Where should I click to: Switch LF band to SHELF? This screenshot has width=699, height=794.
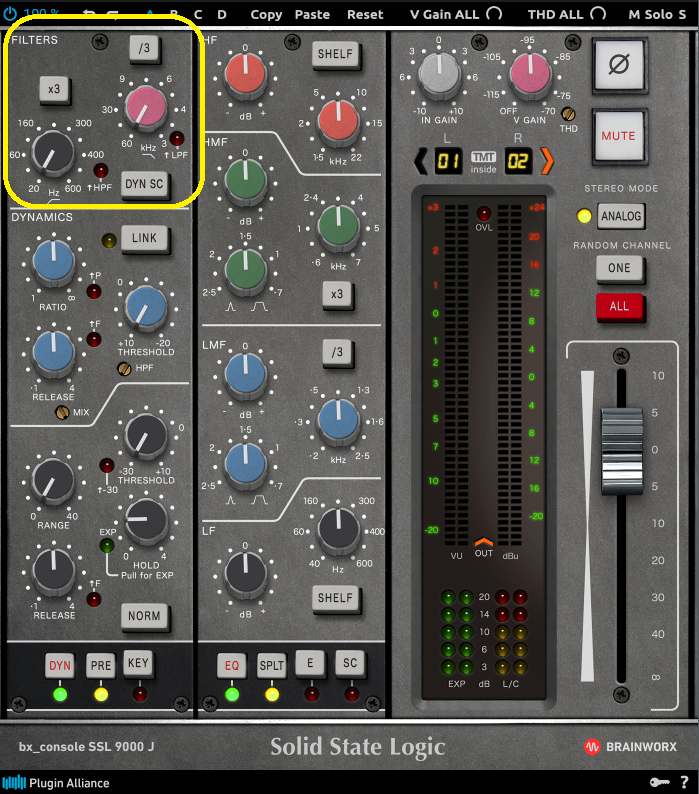pos(335,598)
